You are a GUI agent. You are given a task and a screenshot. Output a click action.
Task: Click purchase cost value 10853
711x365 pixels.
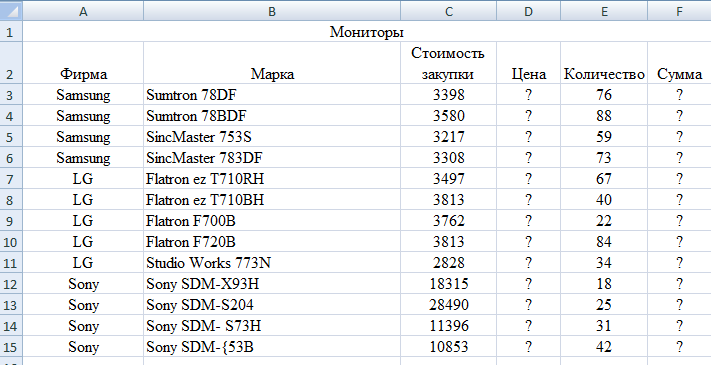coord(448,347)
